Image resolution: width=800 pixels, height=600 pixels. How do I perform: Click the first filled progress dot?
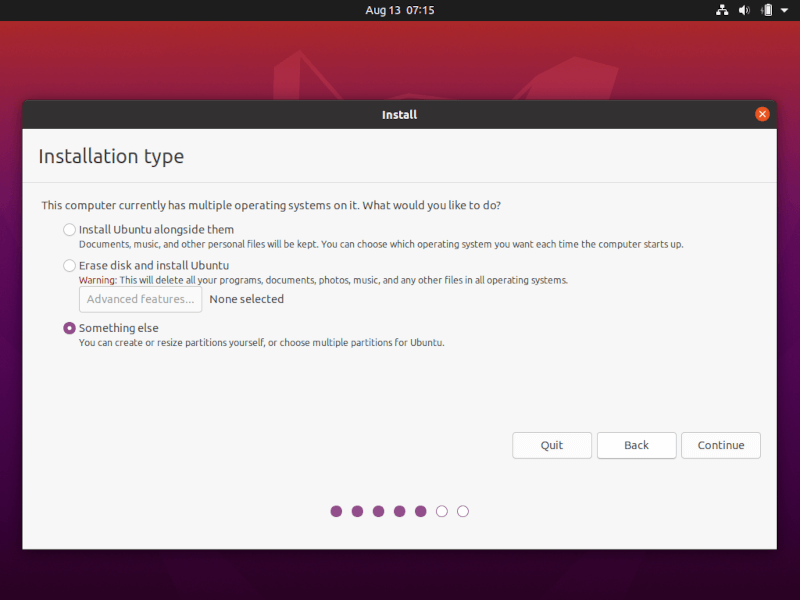click(x=336, y=511)
